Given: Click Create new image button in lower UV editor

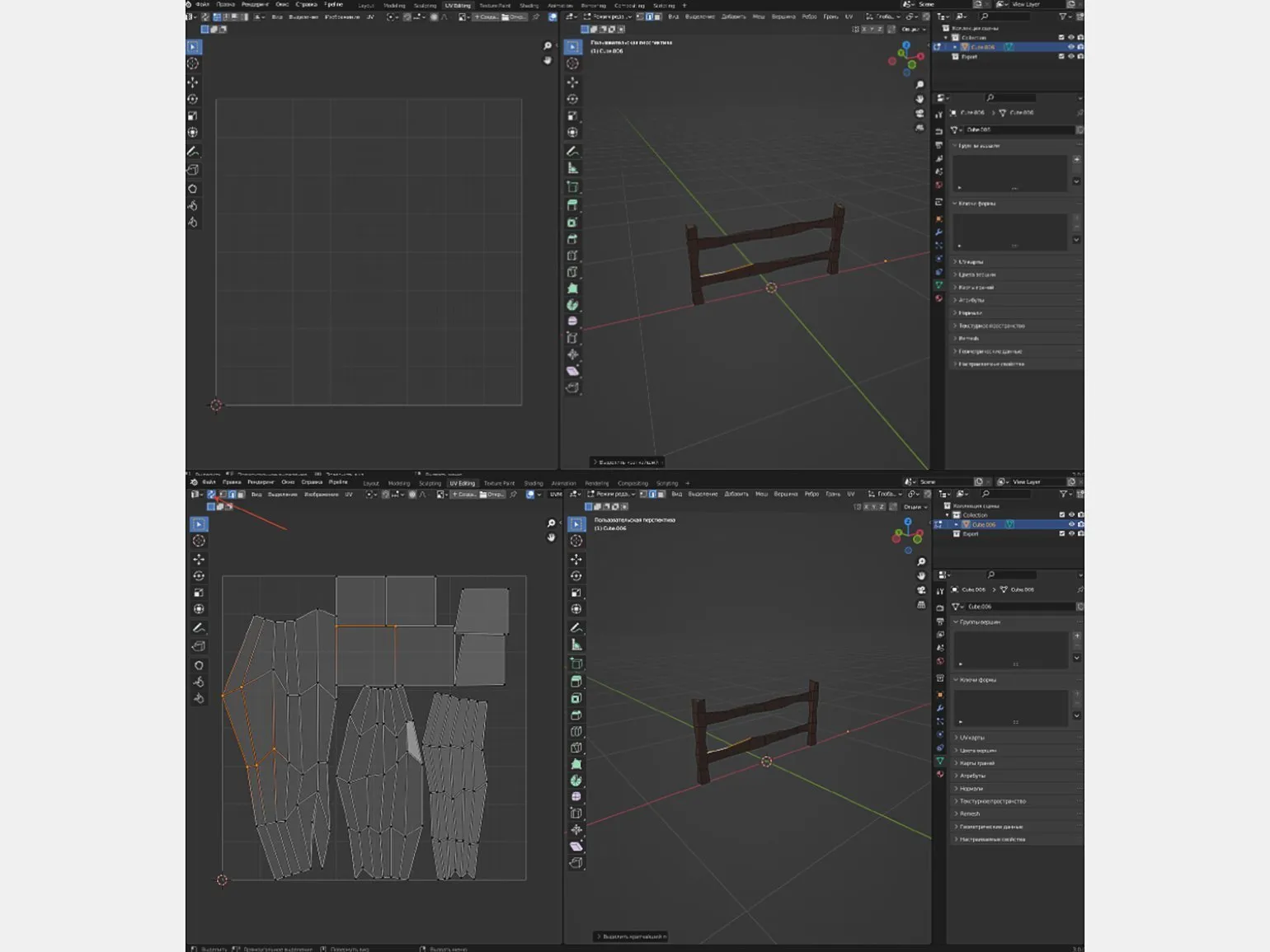Looking at the screenshot, I should click(x=463, y=495).
